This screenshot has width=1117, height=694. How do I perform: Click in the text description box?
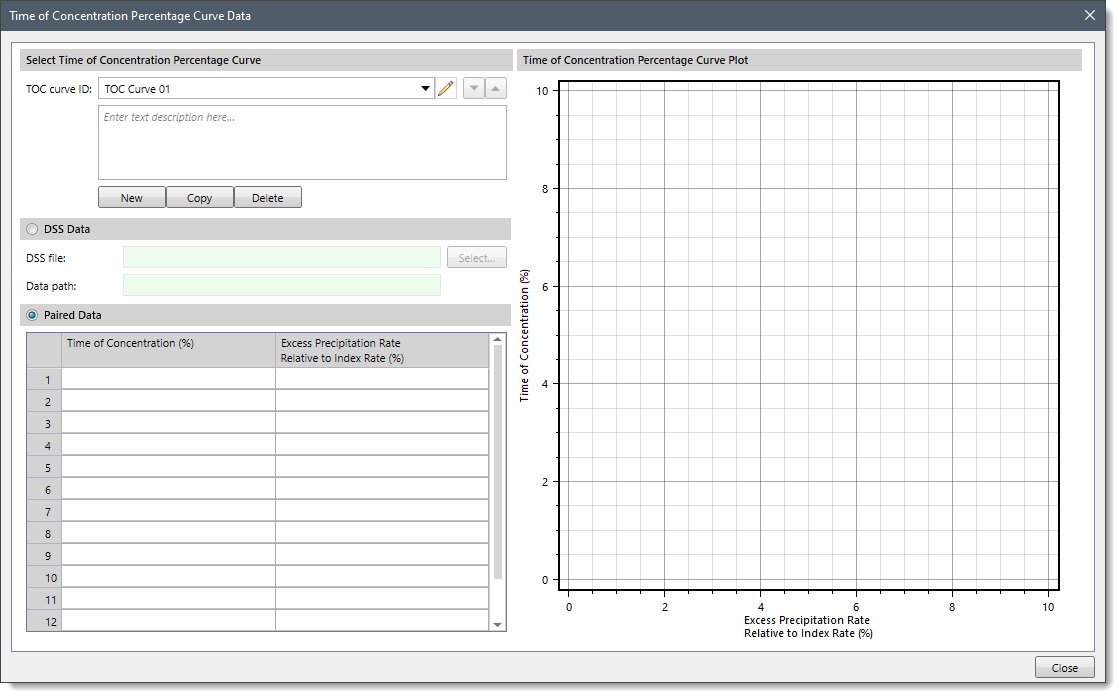[x=302, y=143]
